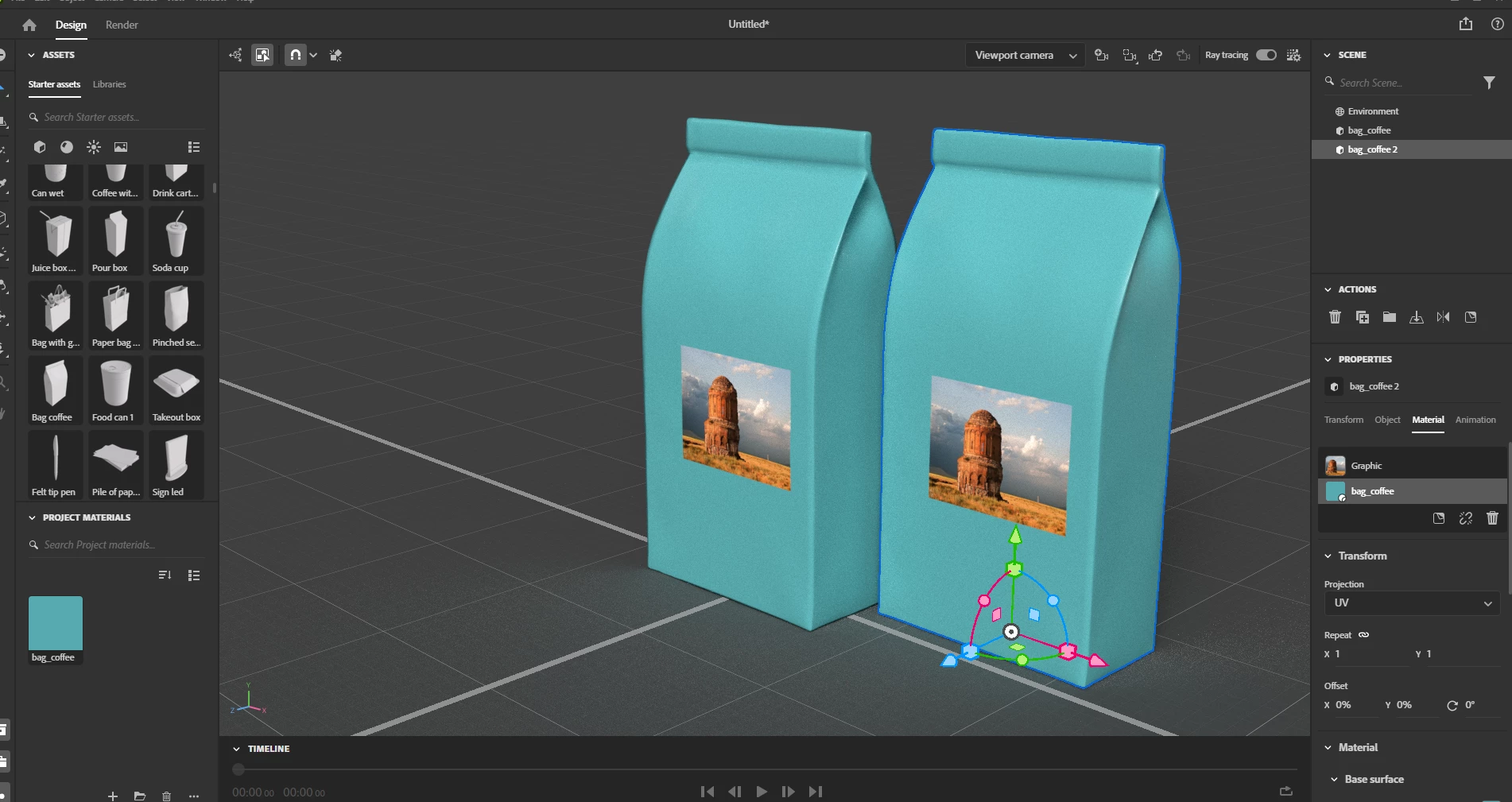Open the Animation properties tab
The width and height of the screenshot is (1512, 802).
(1475, 420)
